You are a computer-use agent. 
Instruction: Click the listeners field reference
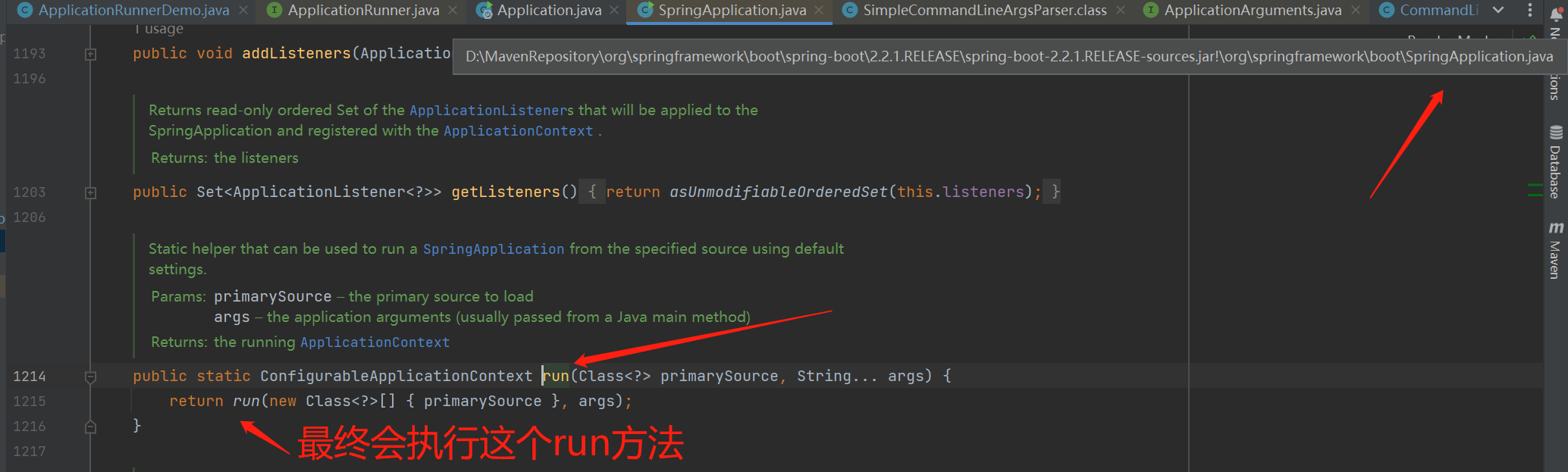(x=983, y=192)
